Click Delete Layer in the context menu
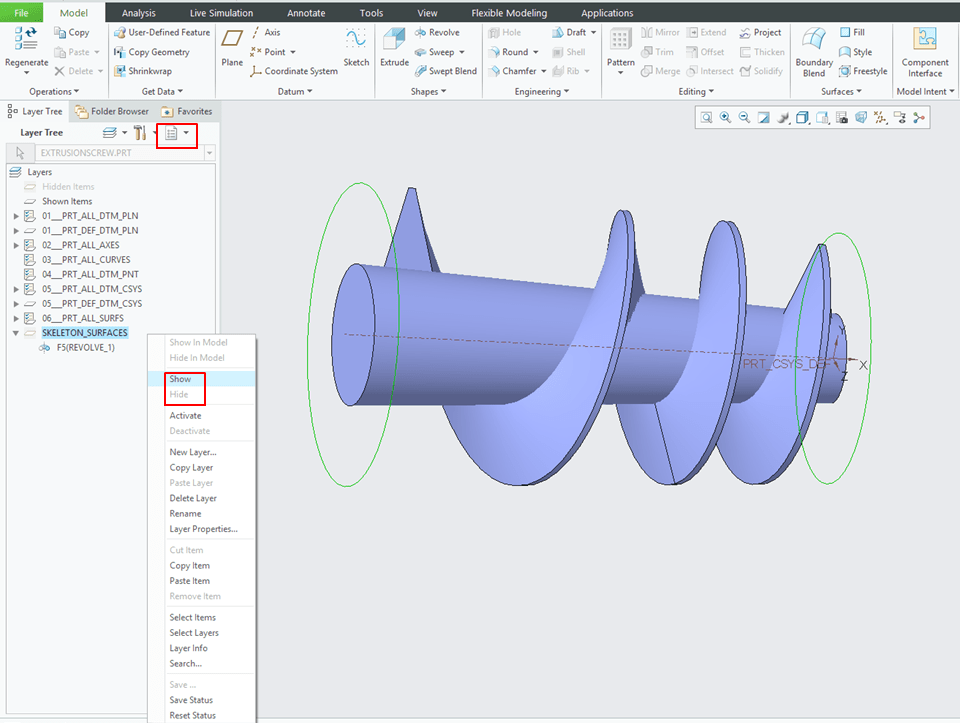 193,498
